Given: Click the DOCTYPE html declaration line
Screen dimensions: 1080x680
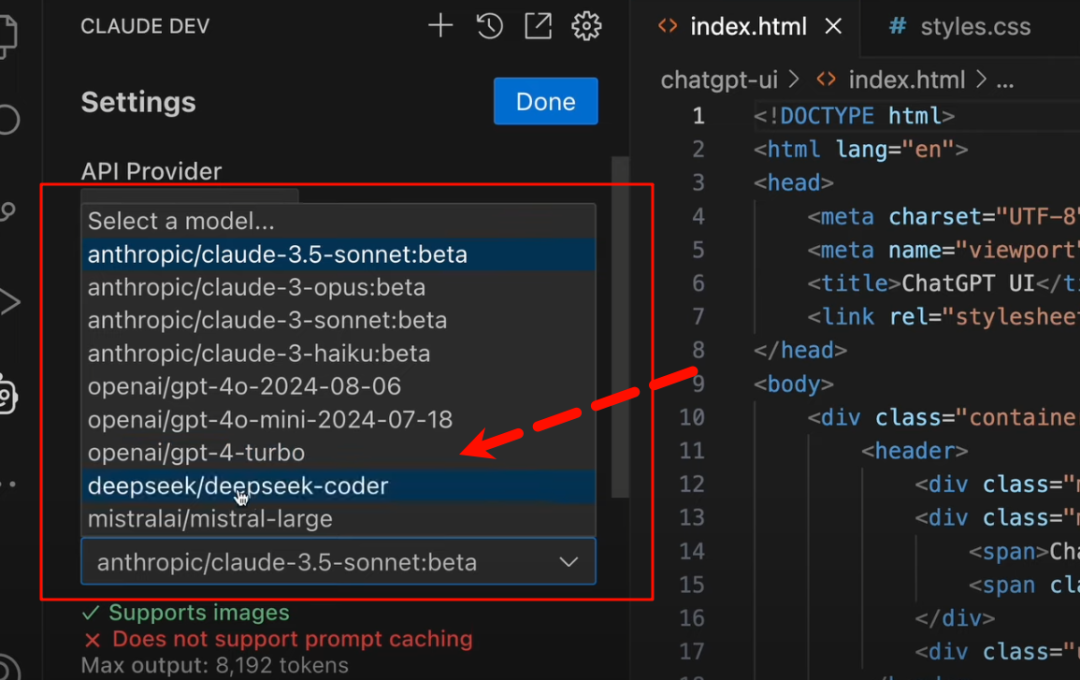Looking at the screenshot, I should tap(854, 116).
